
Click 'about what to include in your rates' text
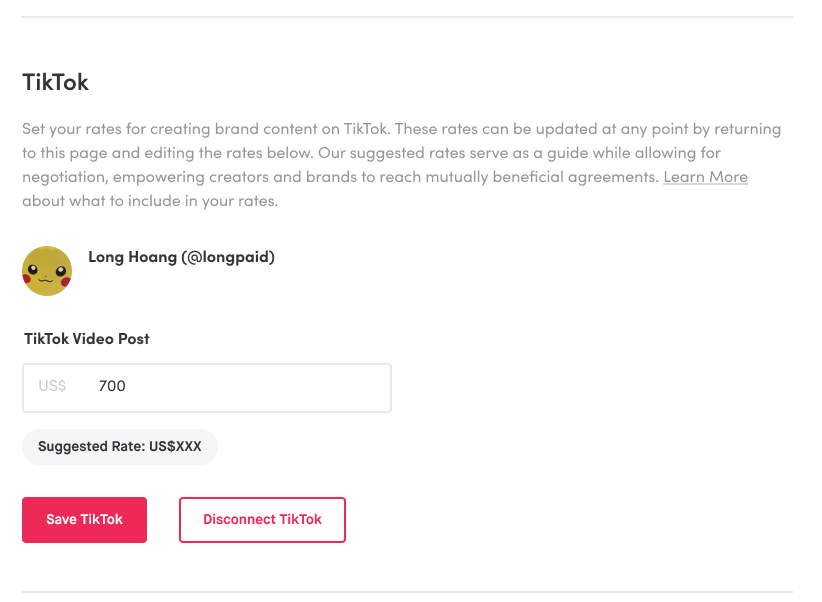coord(150,201)
